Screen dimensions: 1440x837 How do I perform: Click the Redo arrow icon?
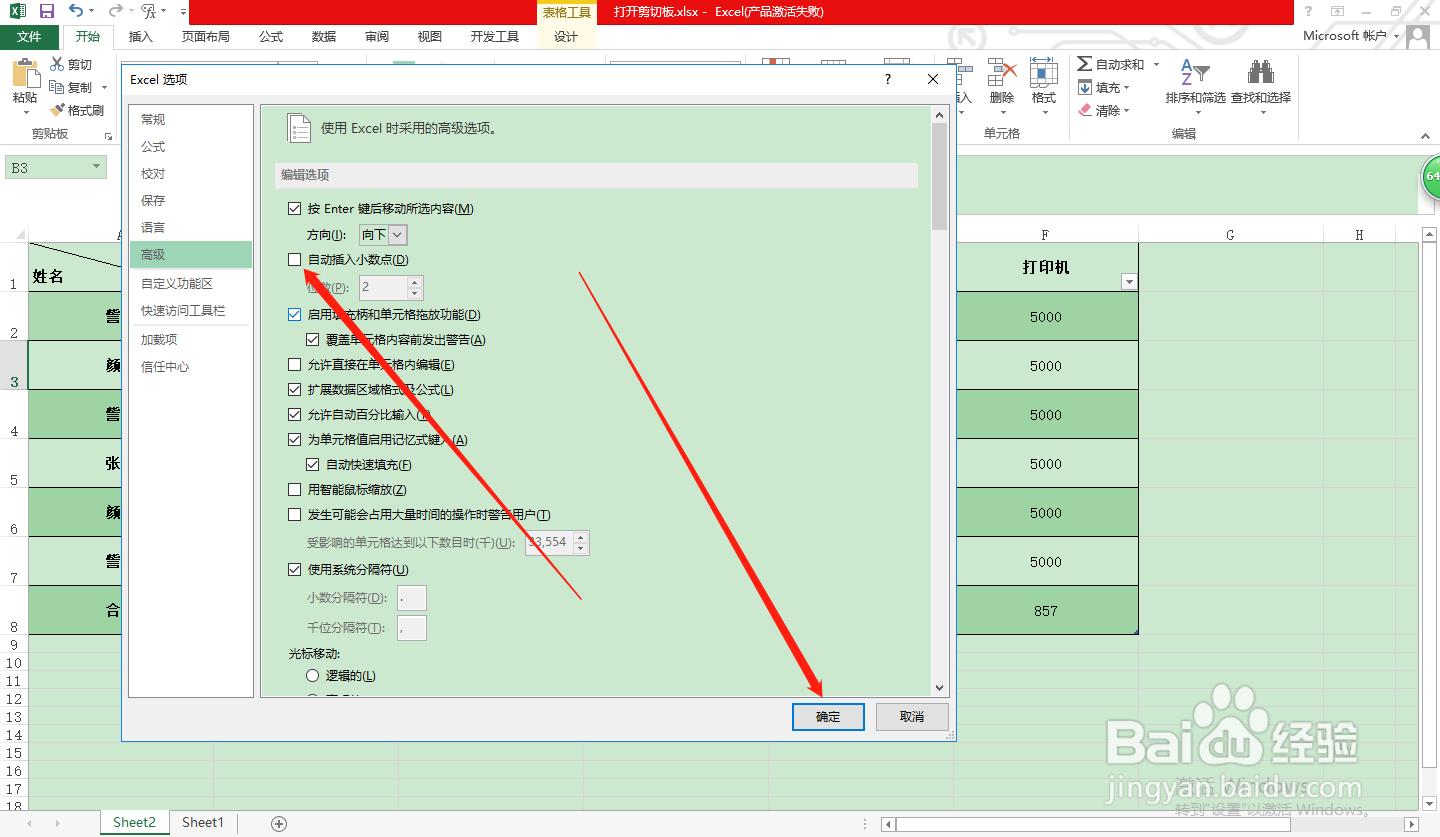116,11
